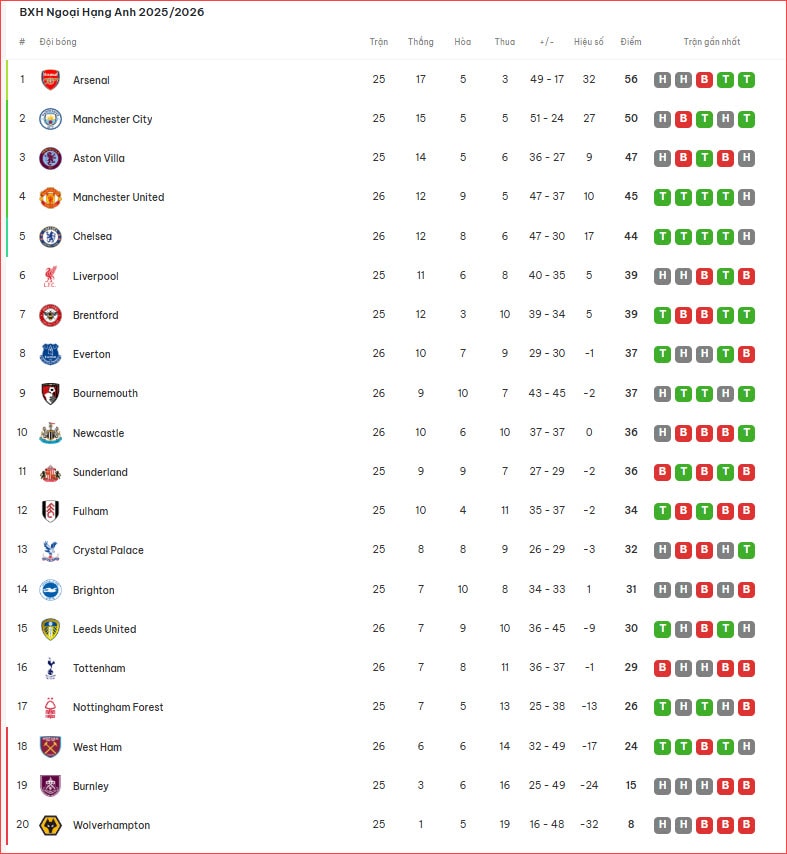
Task: Click the Tottenham club logo
Action: pyautogui.click(x=50, y=668)
